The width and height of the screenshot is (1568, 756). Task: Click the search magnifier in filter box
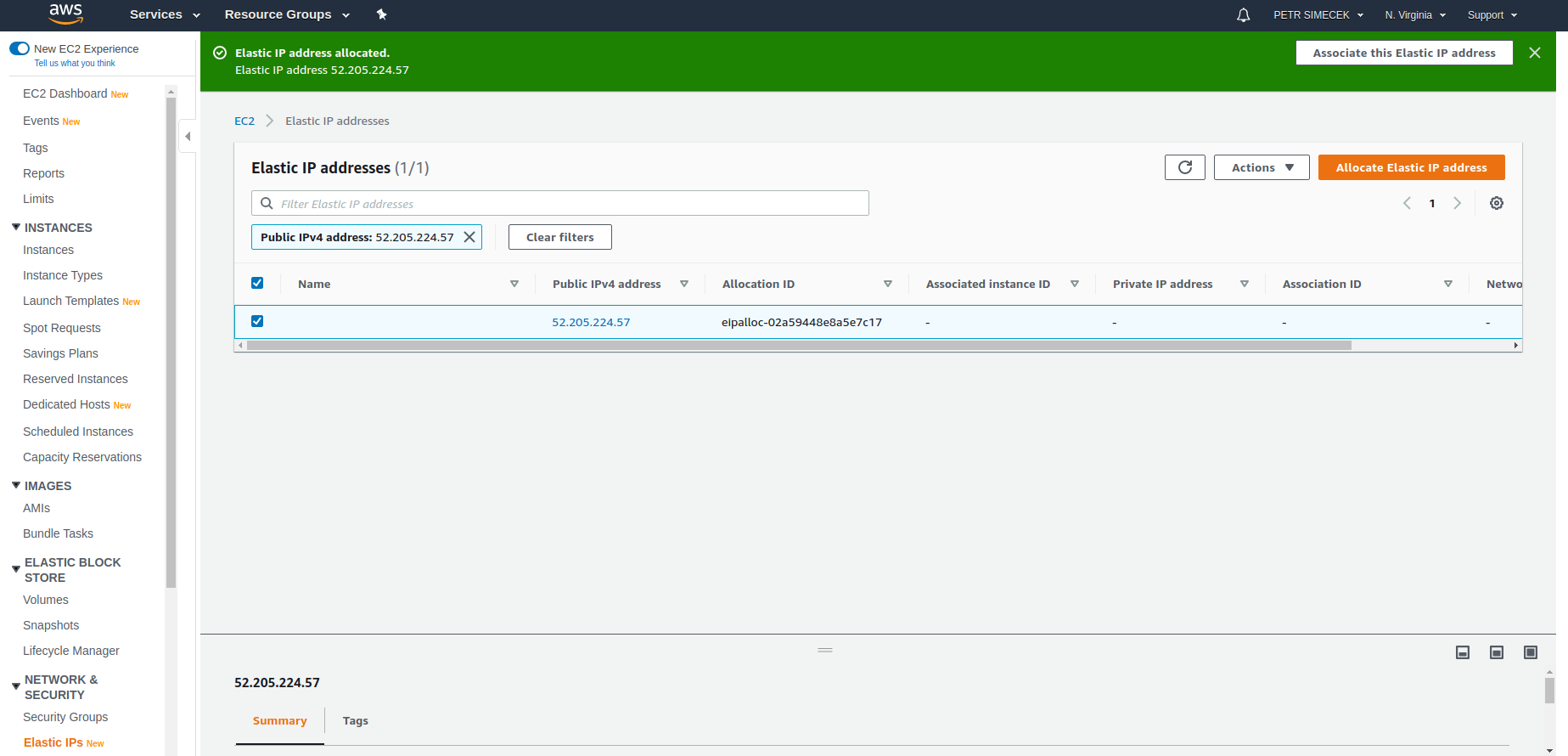tap(267, 203)
